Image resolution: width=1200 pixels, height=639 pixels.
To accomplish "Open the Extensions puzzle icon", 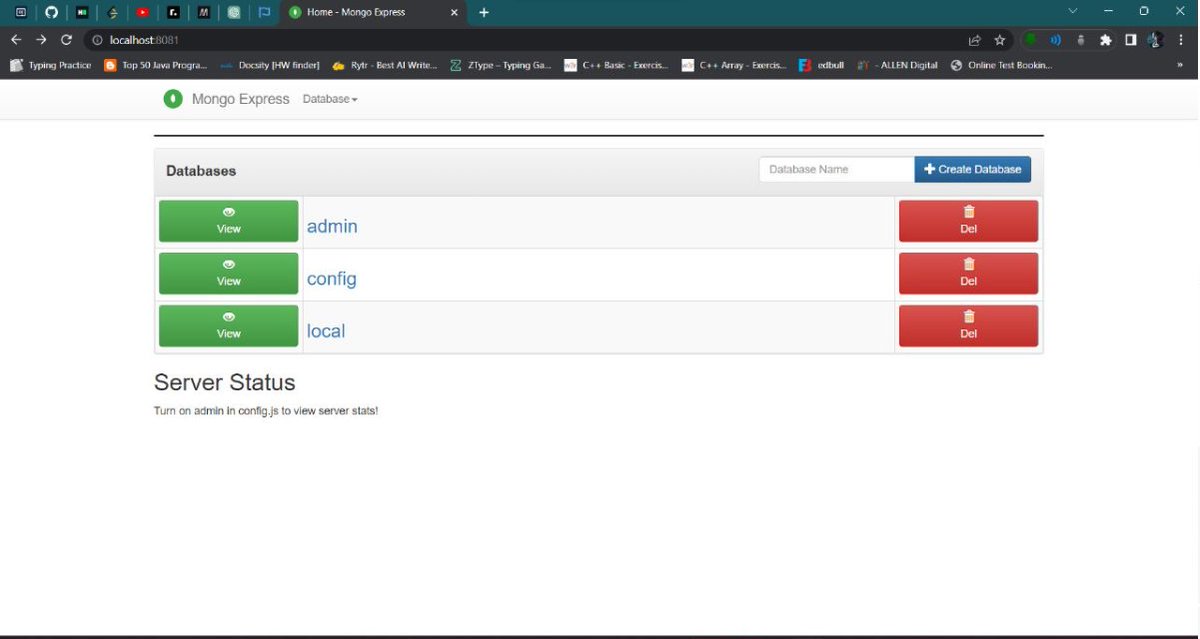I will tap(1105, 40).
